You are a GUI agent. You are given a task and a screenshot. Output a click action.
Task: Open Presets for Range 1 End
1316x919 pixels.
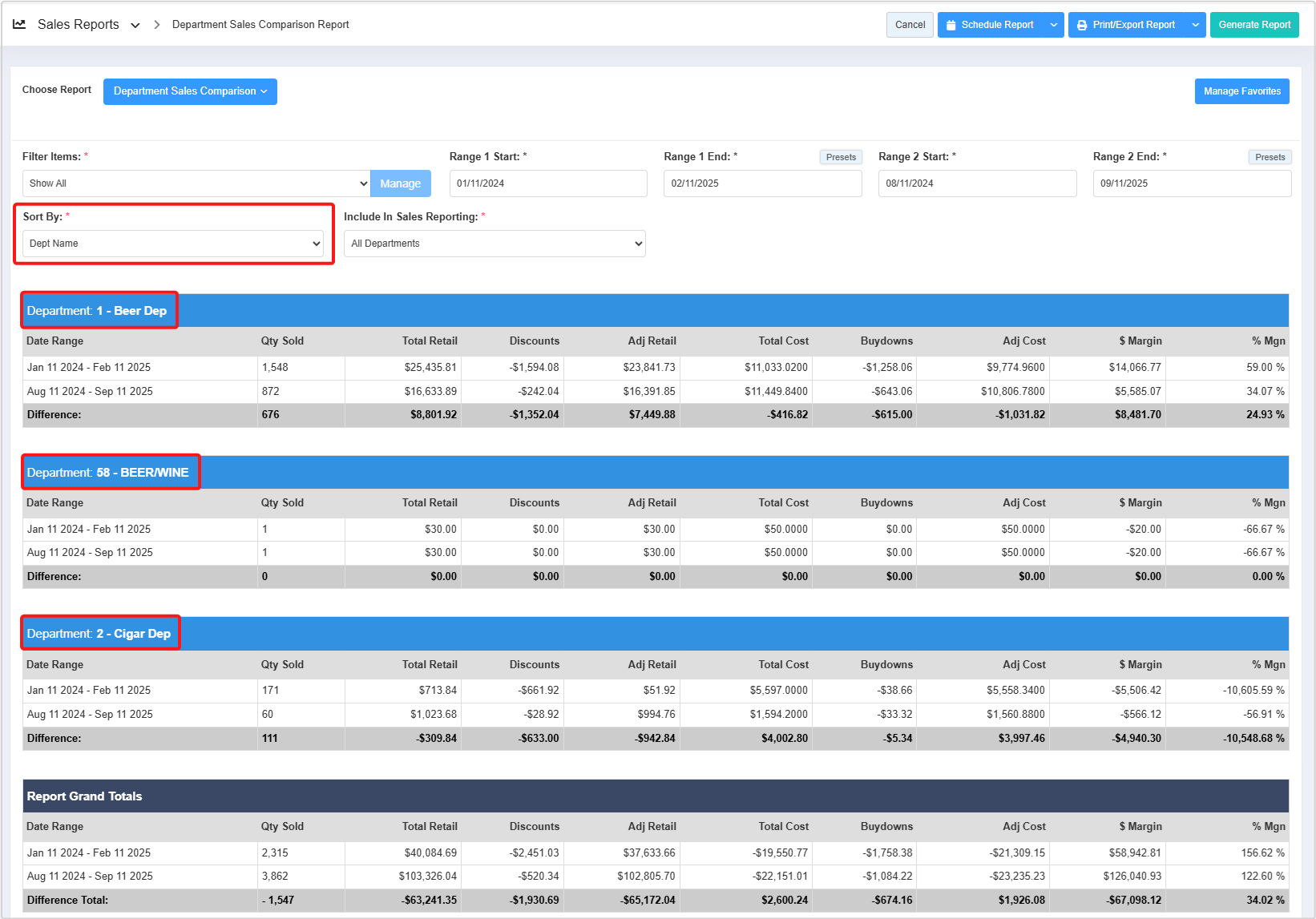click(841, 157)
